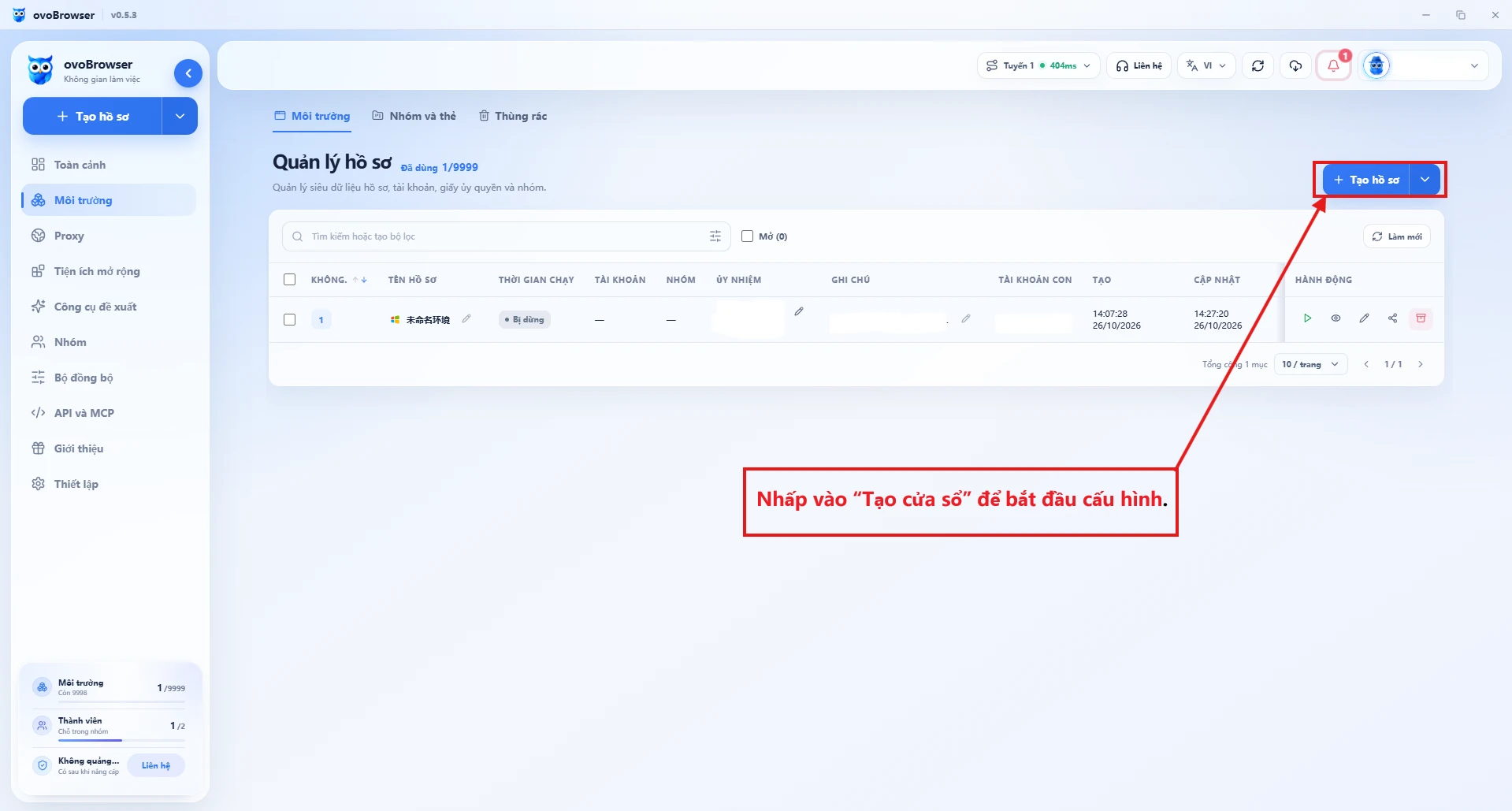The width and height of the screenshot is (1512, 811).
Task: Click the TÊN HỒ SƠ column header
Action: [x=412, y=280]
